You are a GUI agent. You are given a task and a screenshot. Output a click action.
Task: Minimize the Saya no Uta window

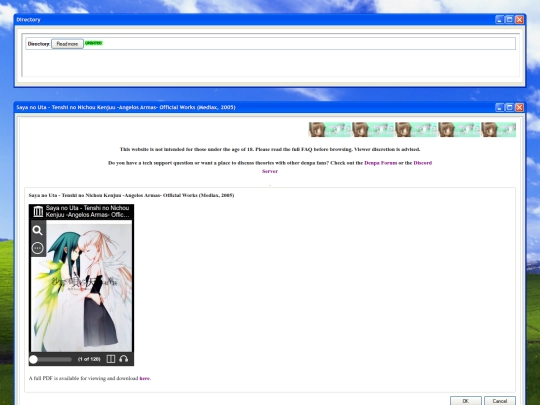[499, 107]
